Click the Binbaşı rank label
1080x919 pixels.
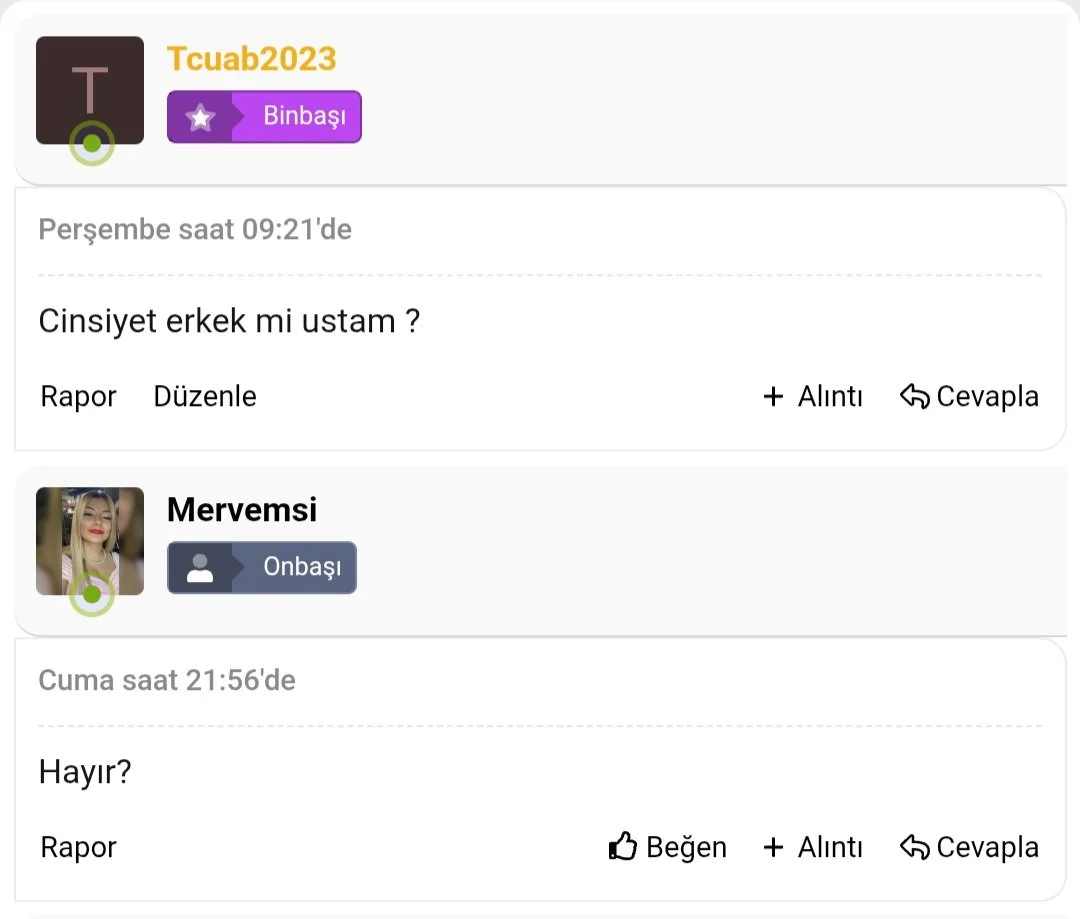pyautogui.click(x=304, y=117)
